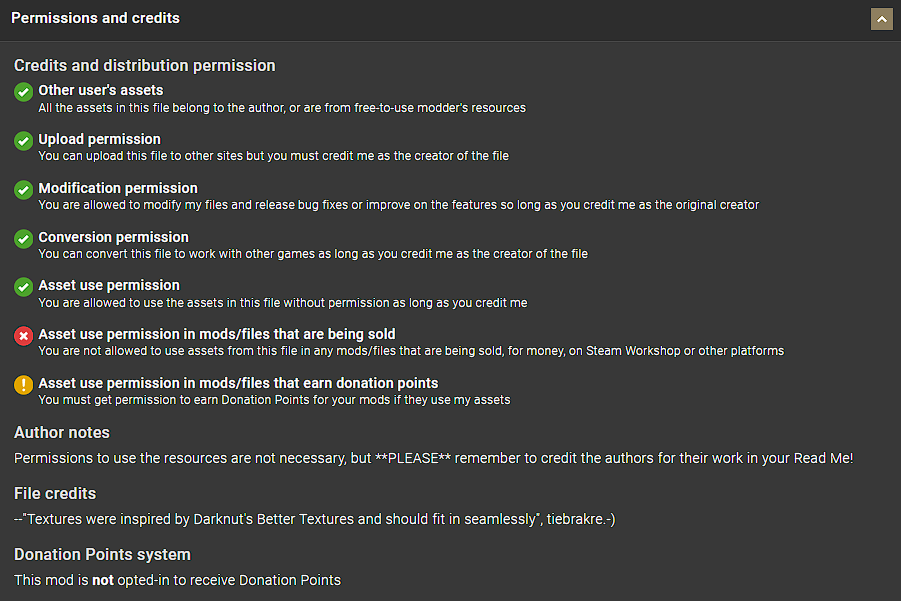Click green check icon beside Upload permission
This screenshot has width=901, height=601.
(24, 141)
